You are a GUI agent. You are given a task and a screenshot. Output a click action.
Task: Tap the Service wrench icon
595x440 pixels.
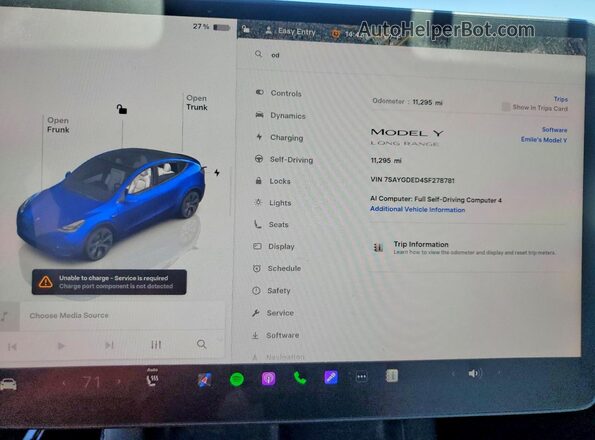[x=256, y=313]
